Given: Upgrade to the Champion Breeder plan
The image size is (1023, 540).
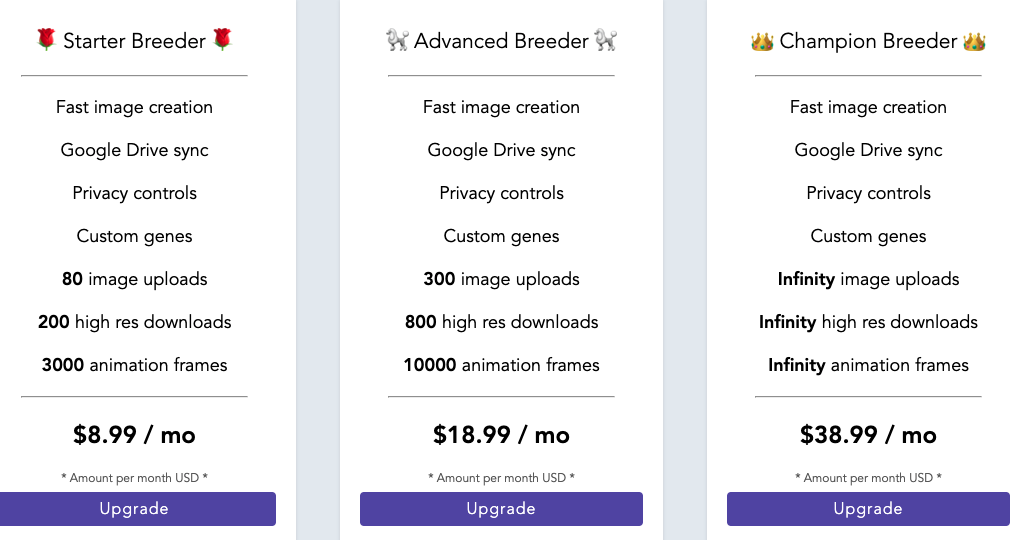Looking at the screenshot, I should coord(868,509).
